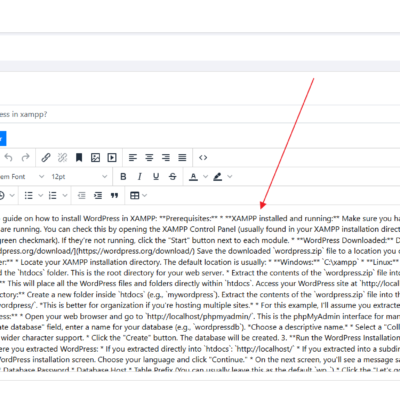The height and width of the screenshot is (400, 400).
Task: Remove link with the unlink icon
Action: [62, 157]
